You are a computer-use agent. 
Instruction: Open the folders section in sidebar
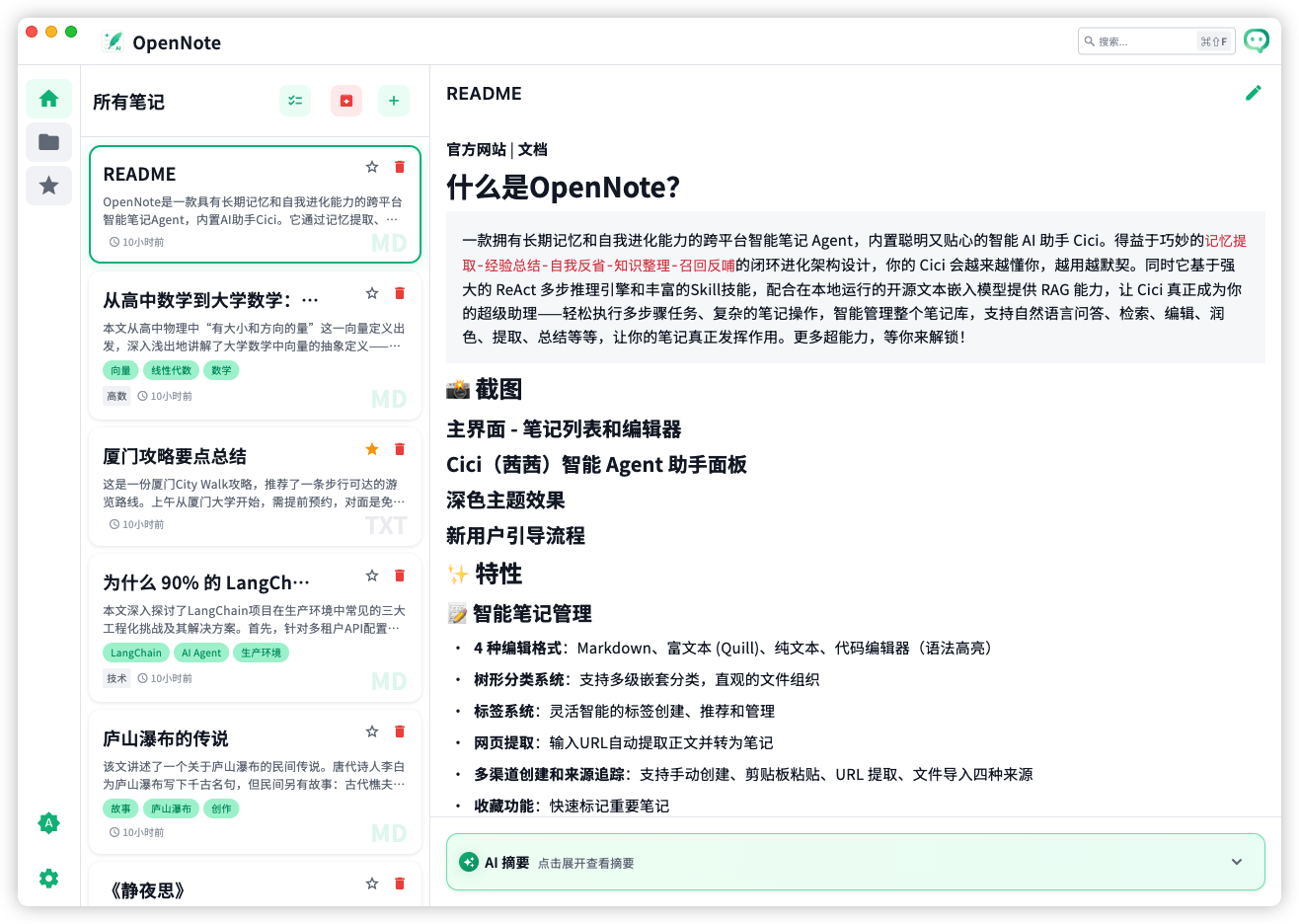tap(48, 142)
